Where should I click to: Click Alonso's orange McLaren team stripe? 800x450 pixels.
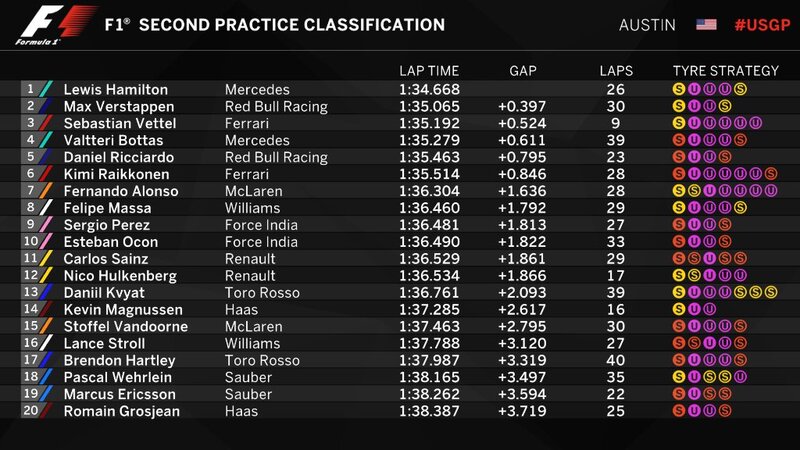coord(46,191)
